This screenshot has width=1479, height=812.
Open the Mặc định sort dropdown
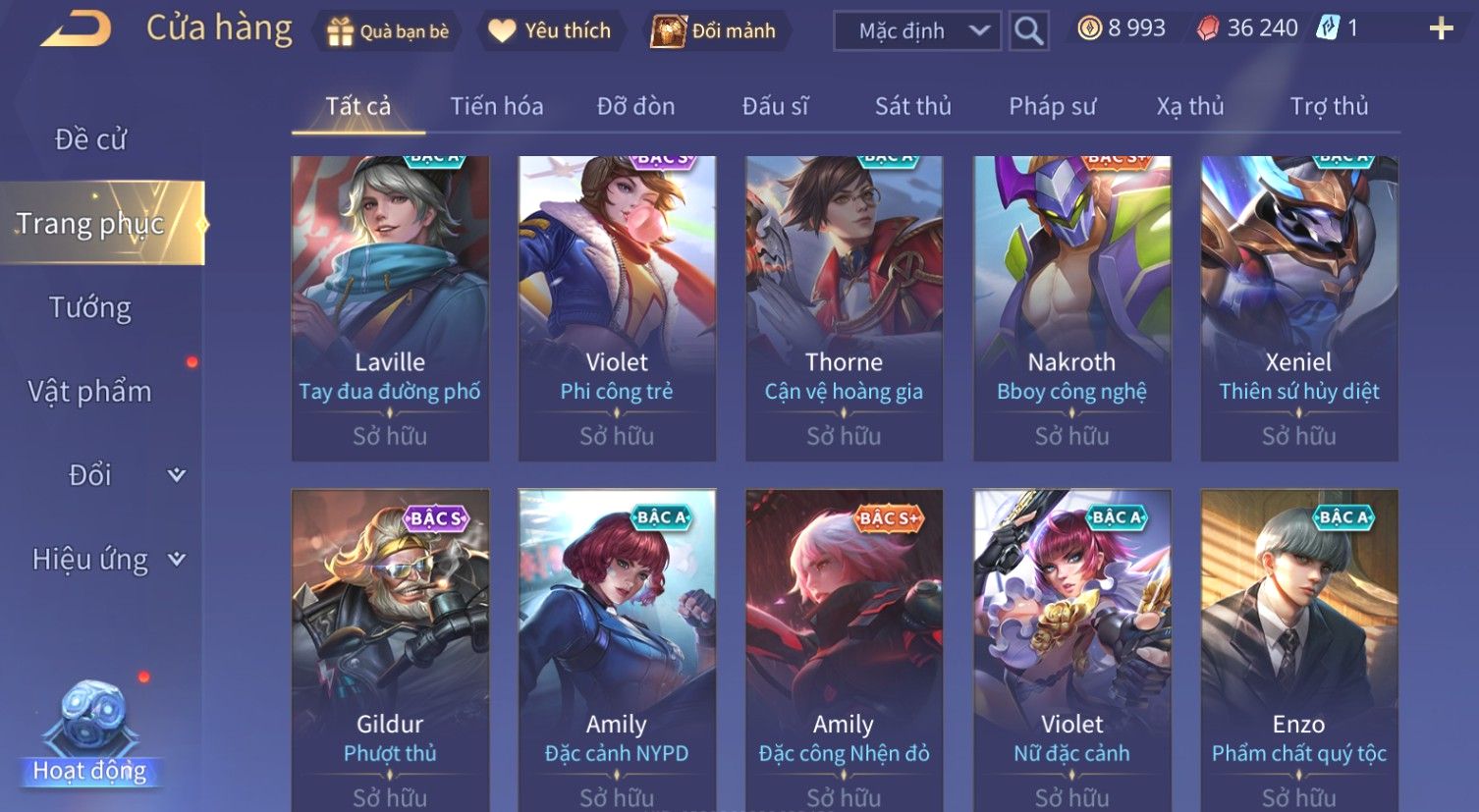click(916, 31)
